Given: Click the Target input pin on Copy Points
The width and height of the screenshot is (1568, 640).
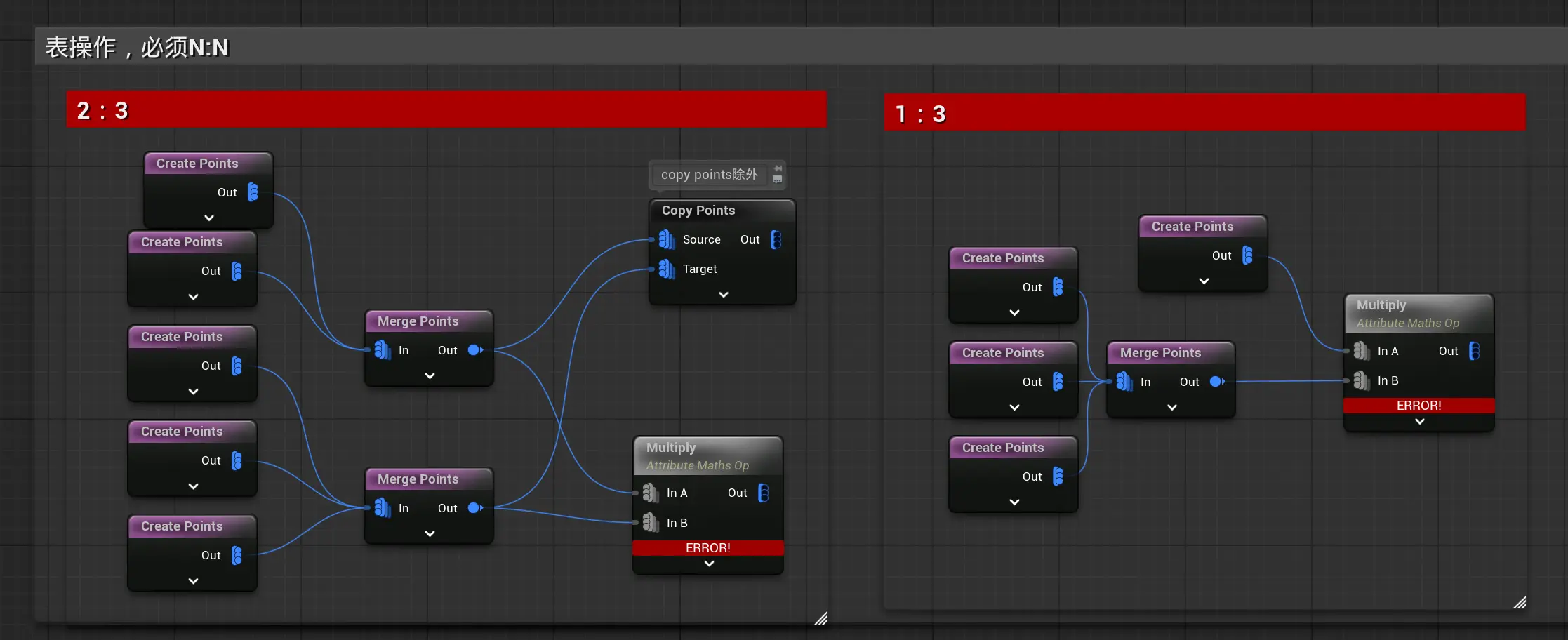Looking at the screenshot, I should (x=666, y=269).
